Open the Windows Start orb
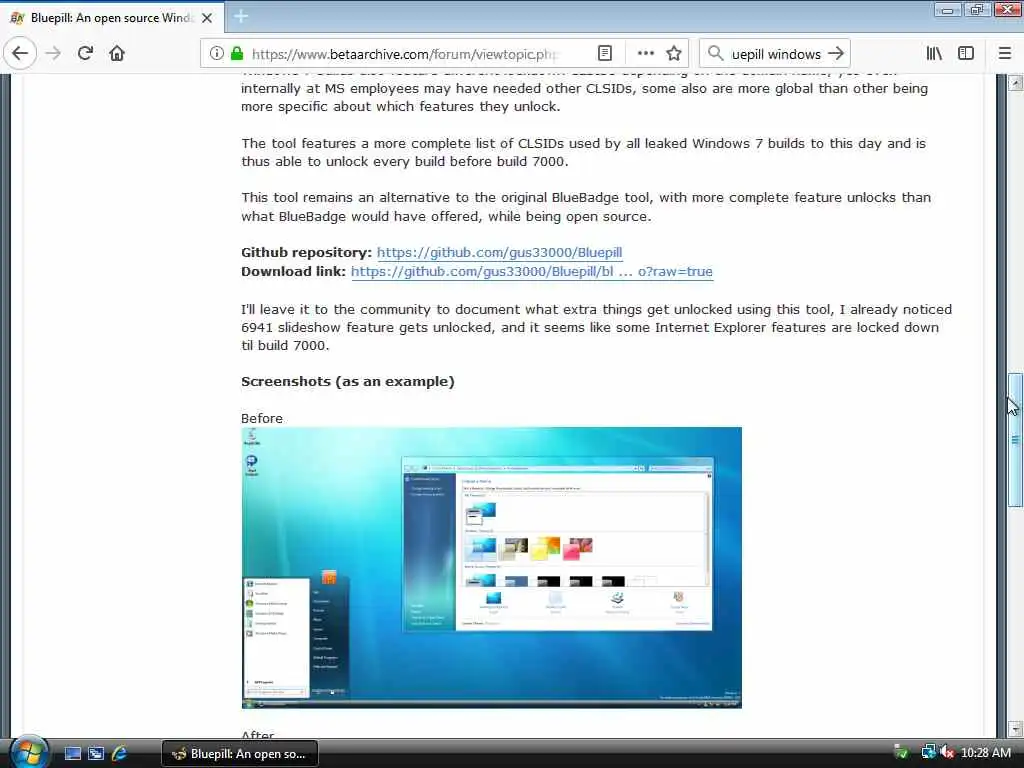The image size is (1024, 768). [29, 752]
